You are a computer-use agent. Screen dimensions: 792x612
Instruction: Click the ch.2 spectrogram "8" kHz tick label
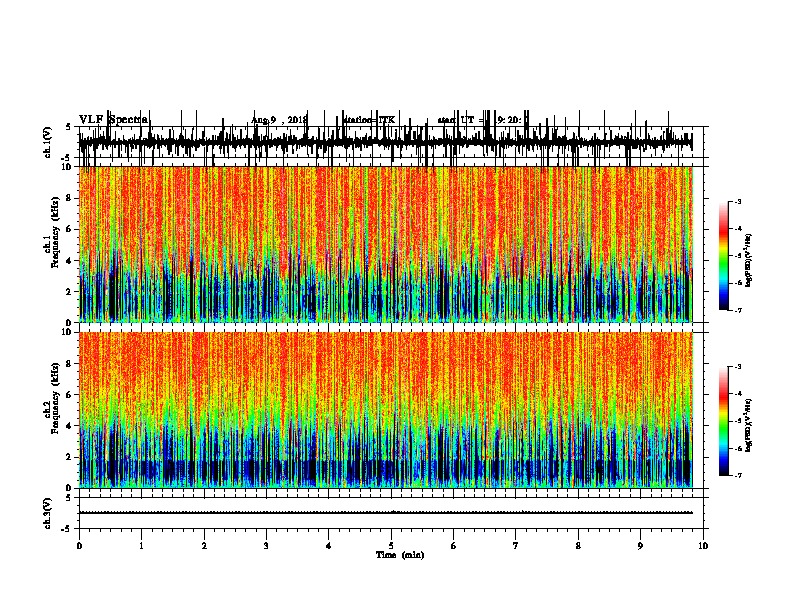[x=69, y=364]
